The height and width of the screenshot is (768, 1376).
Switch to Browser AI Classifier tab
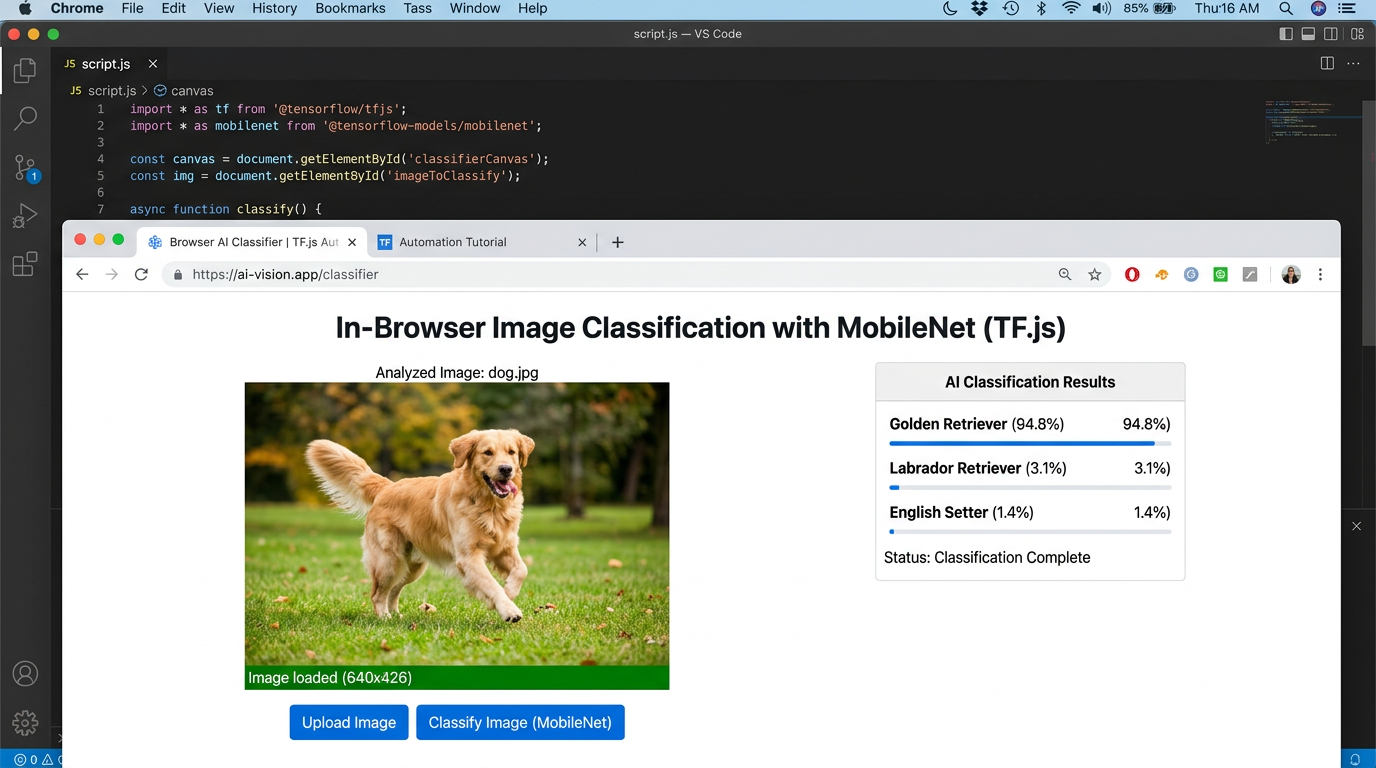point(252,242)
